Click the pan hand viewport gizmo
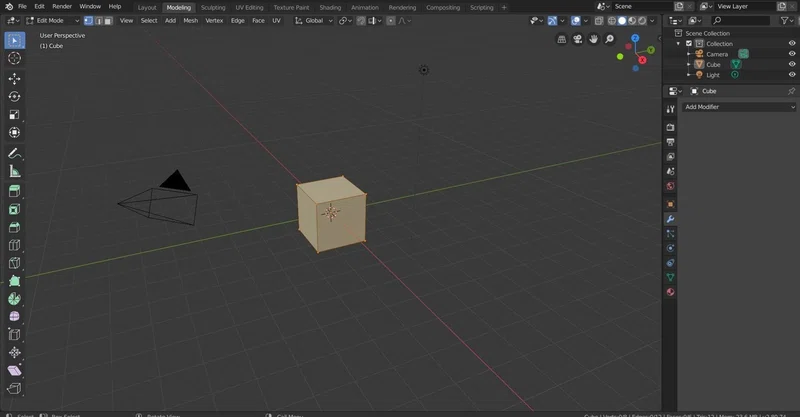Screen dimensions: 800x417 coord(593,39)
